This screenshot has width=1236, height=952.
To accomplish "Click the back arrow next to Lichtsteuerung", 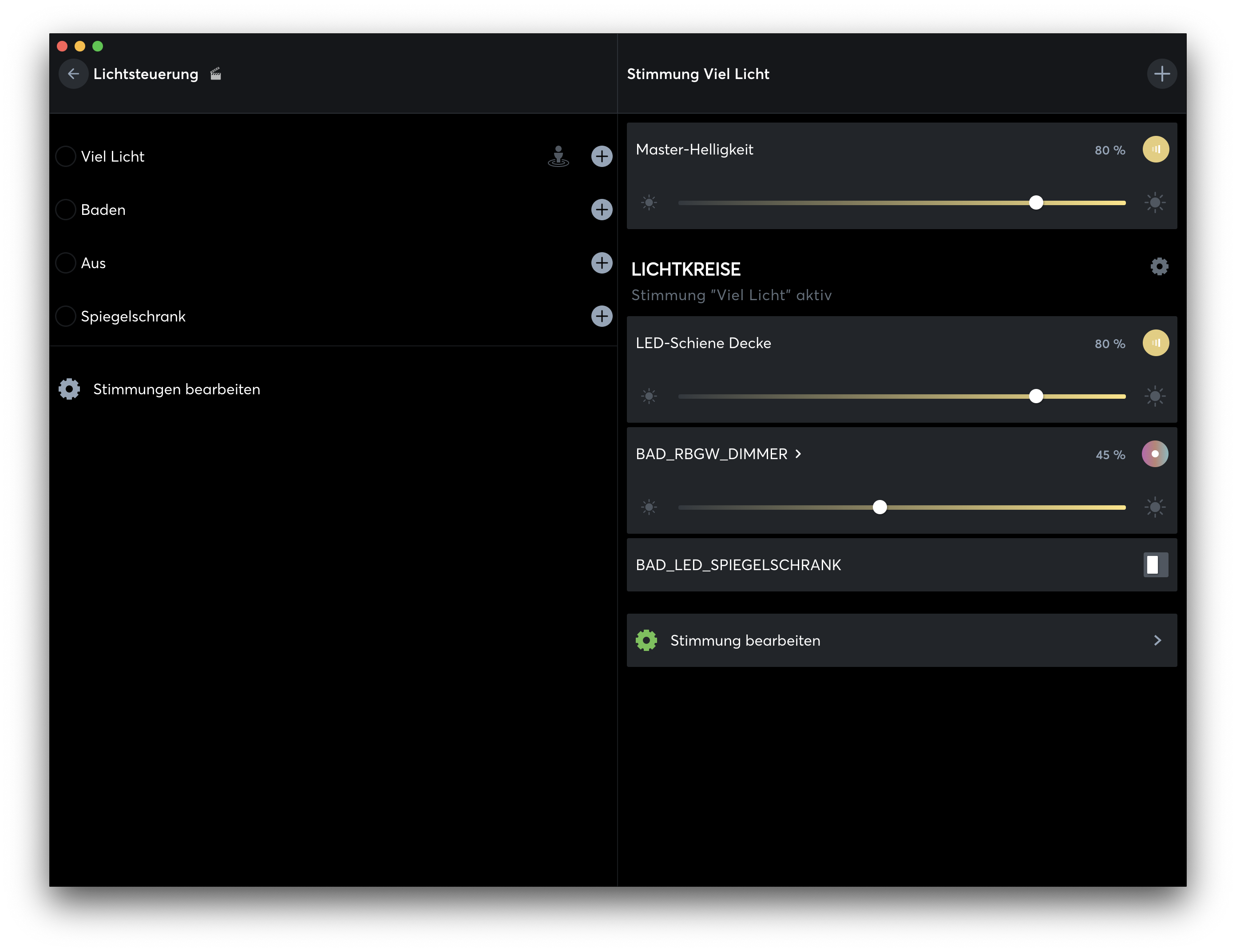I will tap(73, 74).
